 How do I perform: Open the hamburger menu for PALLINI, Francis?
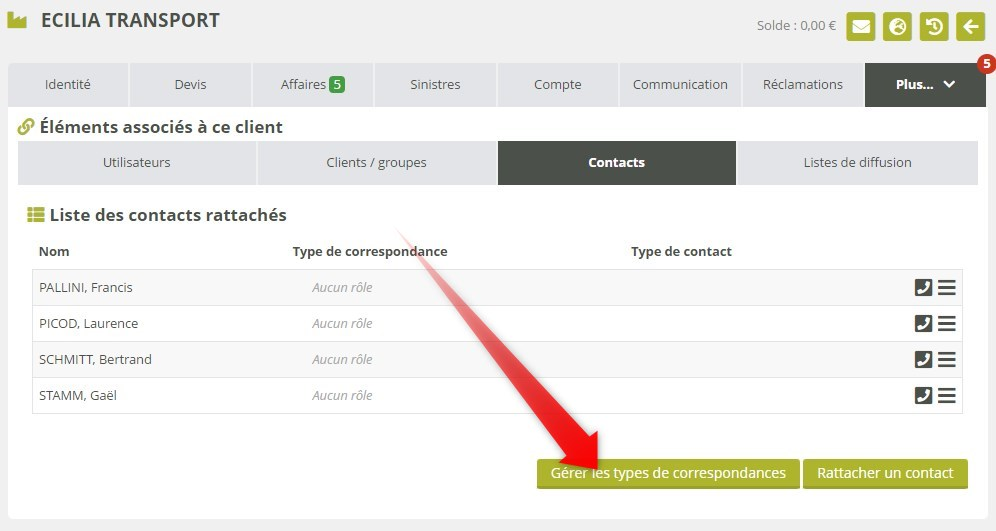point(946,288)
